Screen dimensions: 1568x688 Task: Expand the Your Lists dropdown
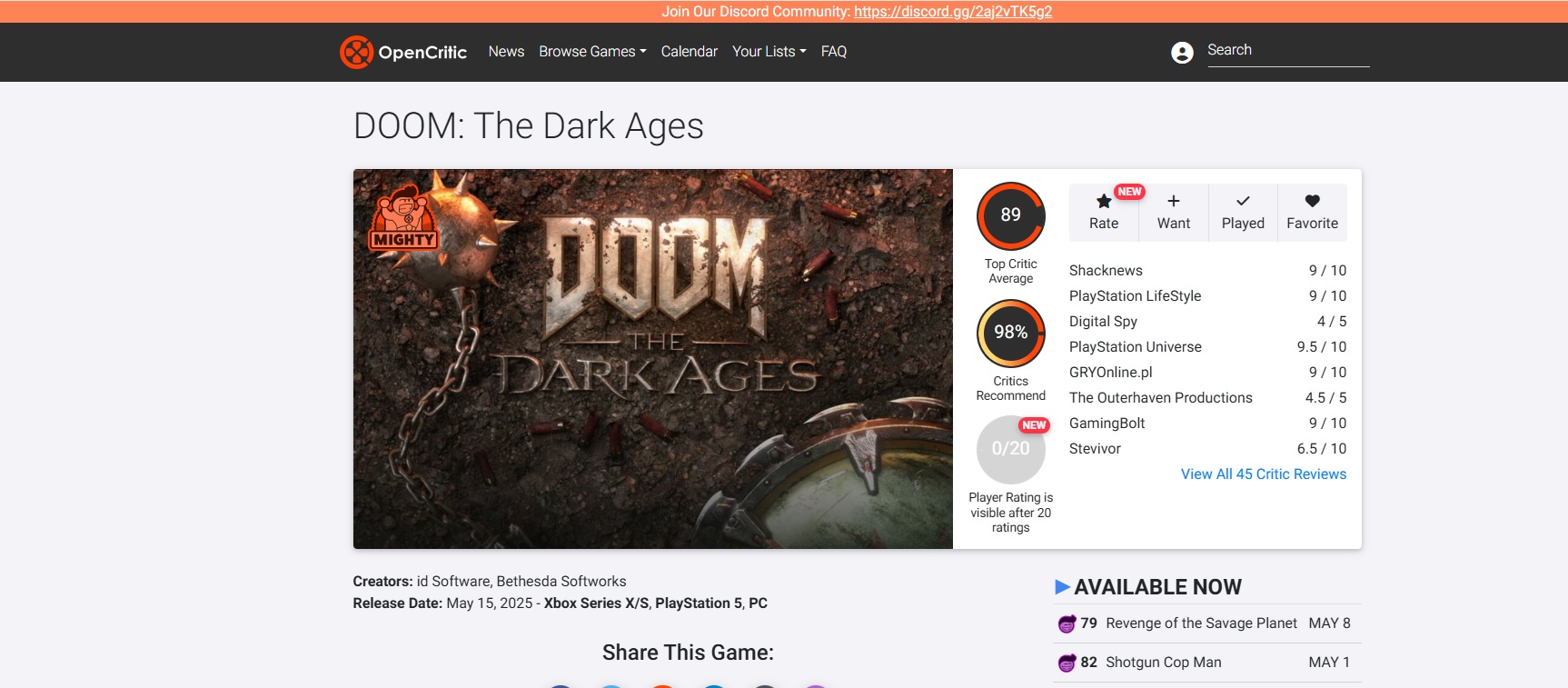click(x=769, y=52)
